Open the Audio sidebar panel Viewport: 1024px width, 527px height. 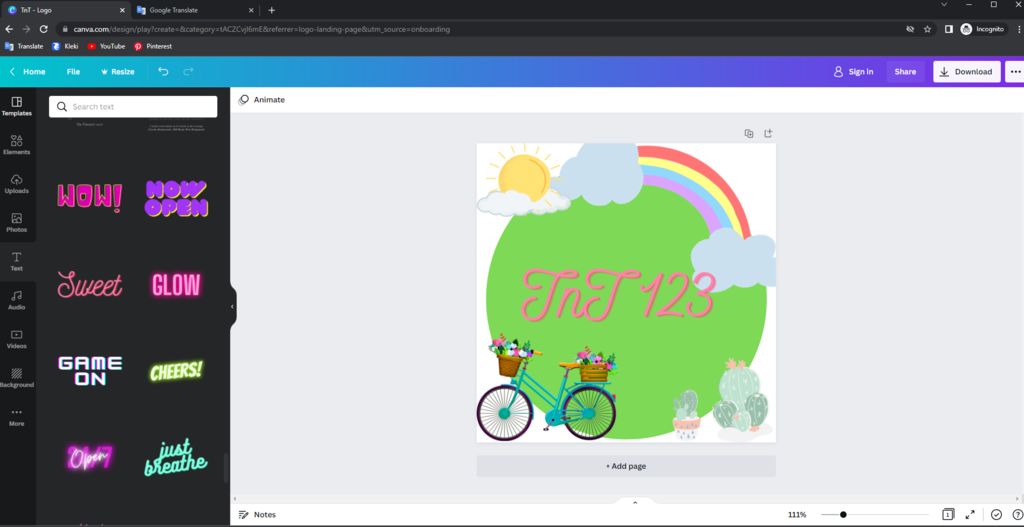(x=16, y=300)
